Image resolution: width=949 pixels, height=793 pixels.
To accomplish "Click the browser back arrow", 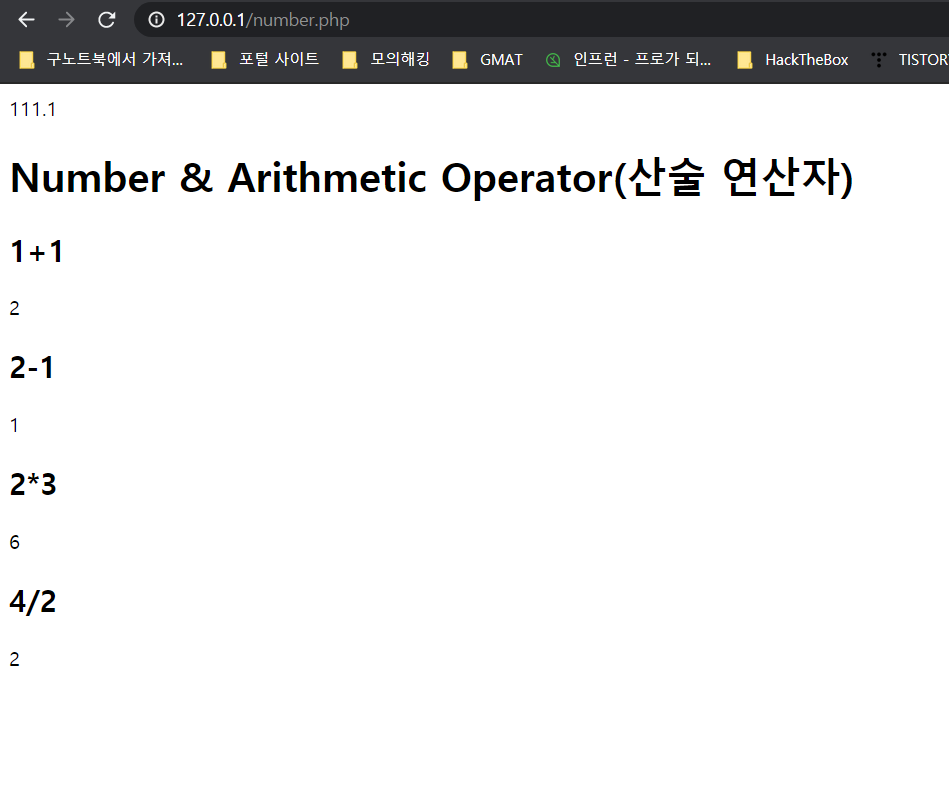I will [x=27, y=20].
